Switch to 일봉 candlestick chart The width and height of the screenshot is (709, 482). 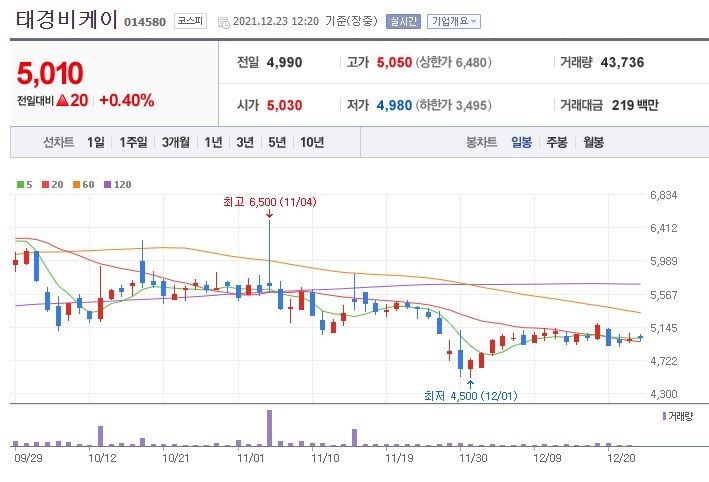click(x=521, y=142)
